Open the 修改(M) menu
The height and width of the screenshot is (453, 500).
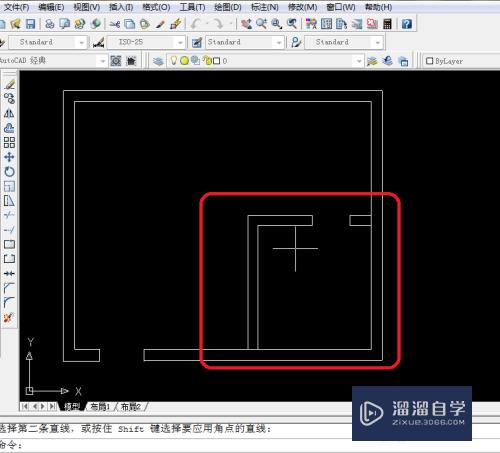click(303, 7)
